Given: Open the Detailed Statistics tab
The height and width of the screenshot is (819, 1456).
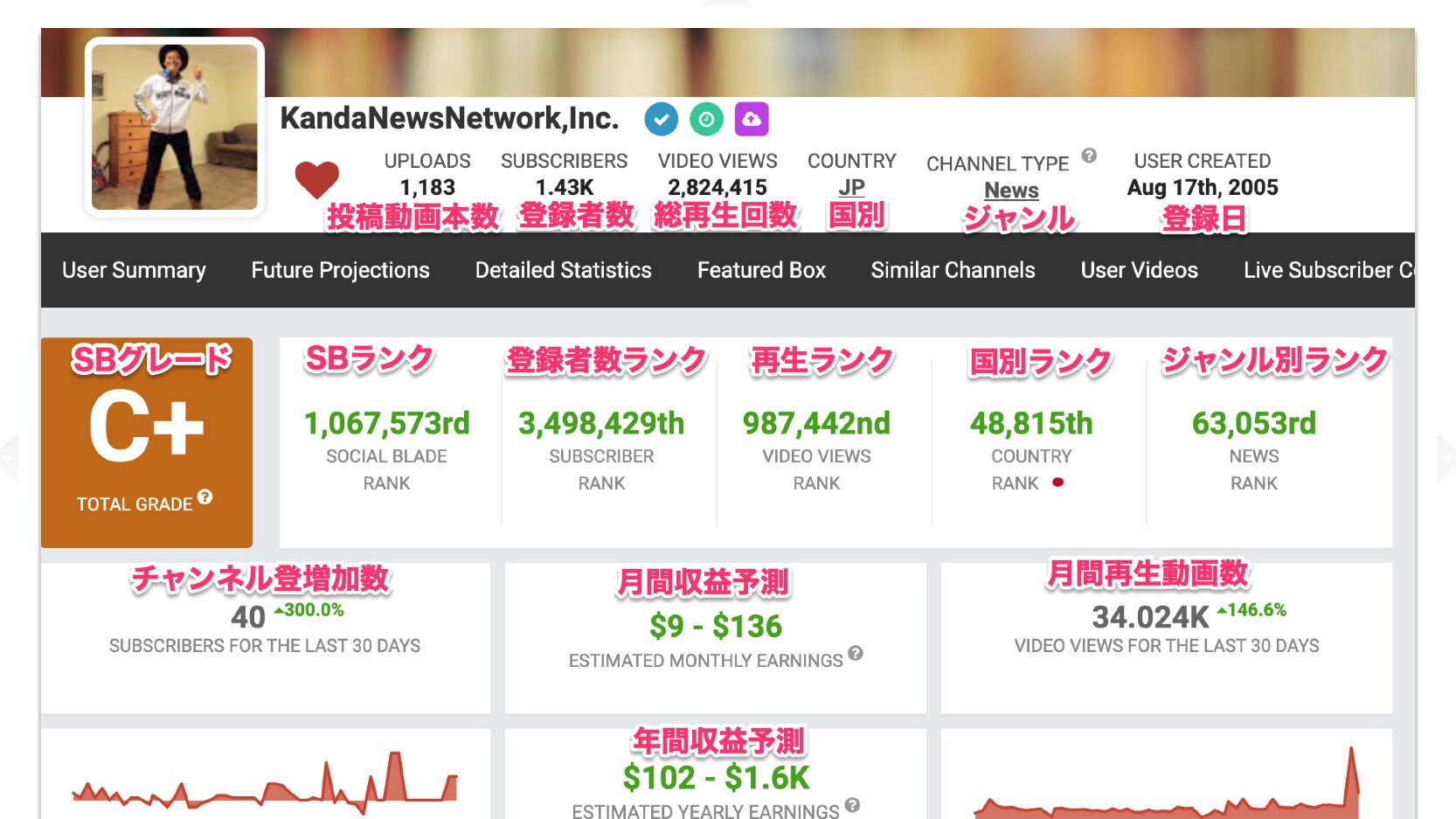Looking at the screenshot, I should (x=563, y=270).
